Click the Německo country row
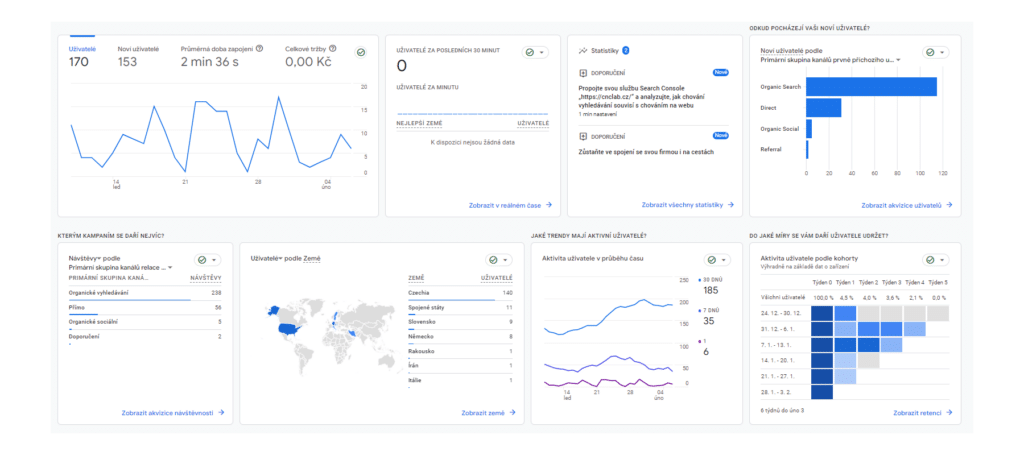This screenshot has width=1024, height=455. tap(460, 337)
